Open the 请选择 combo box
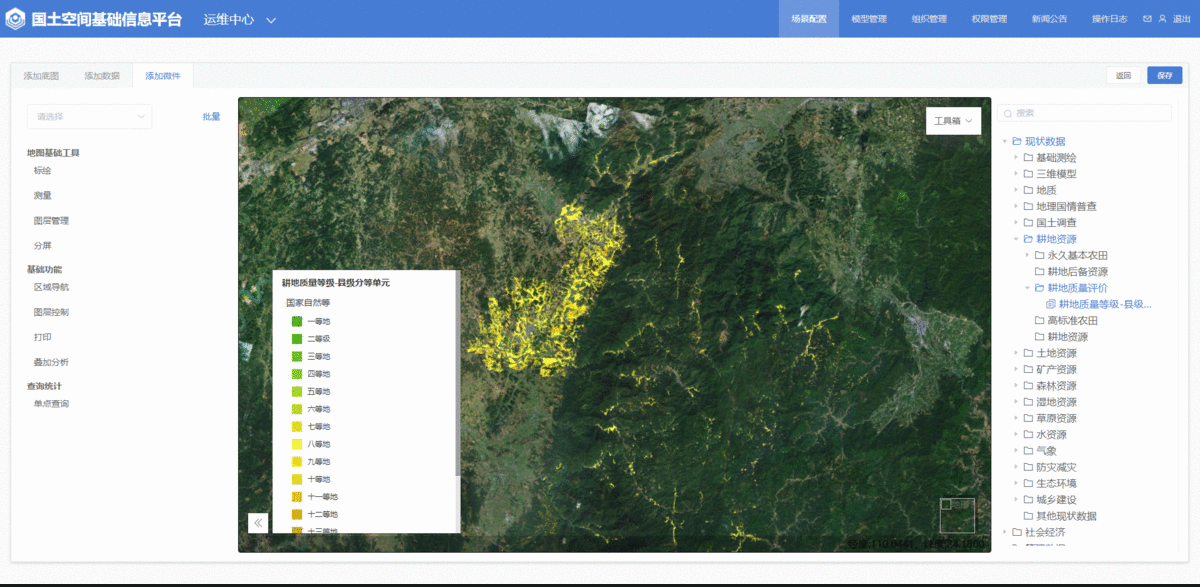 coord(89,117)
